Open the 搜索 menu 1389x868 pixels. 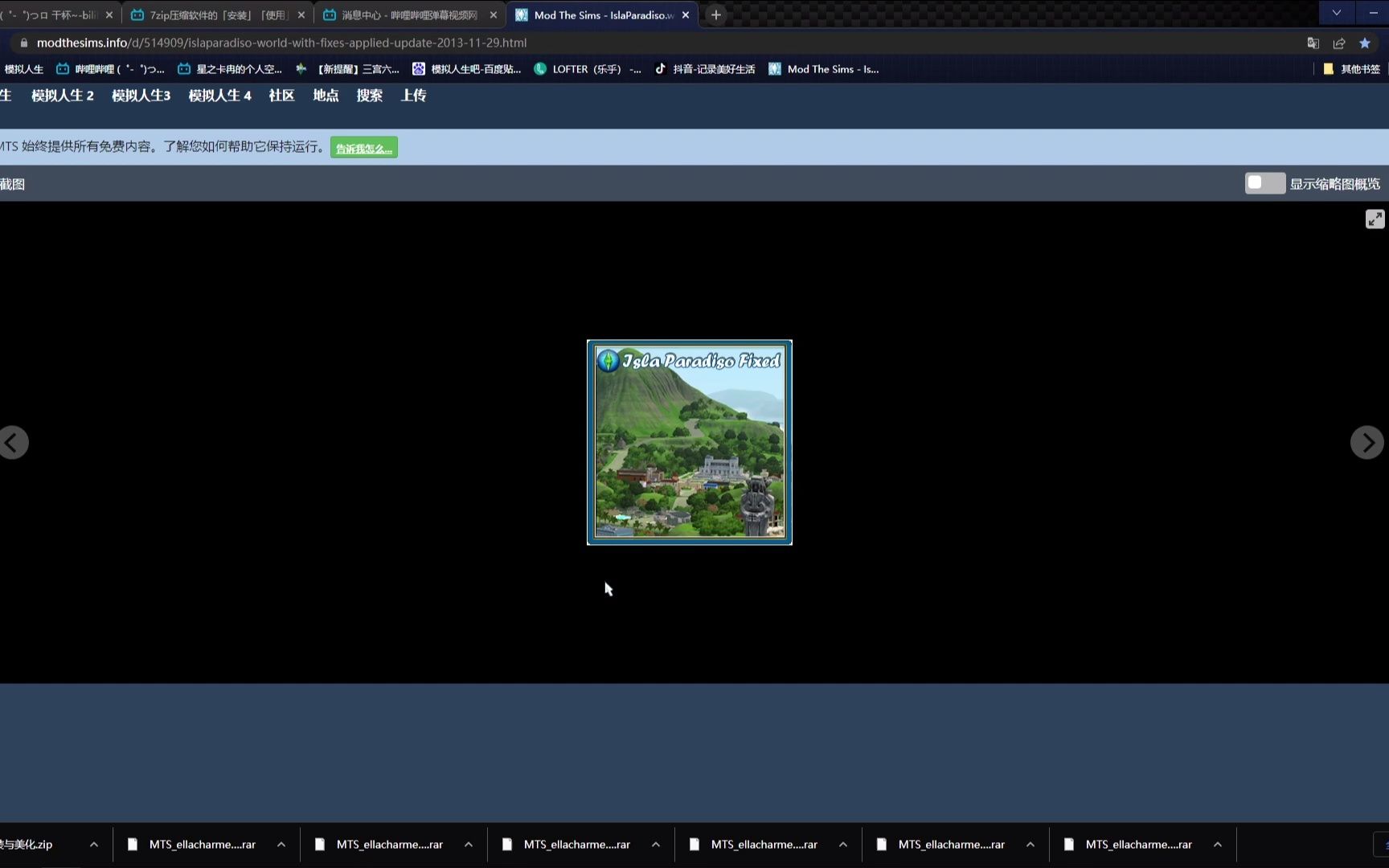pyautogui.click(x=370, y=96)
